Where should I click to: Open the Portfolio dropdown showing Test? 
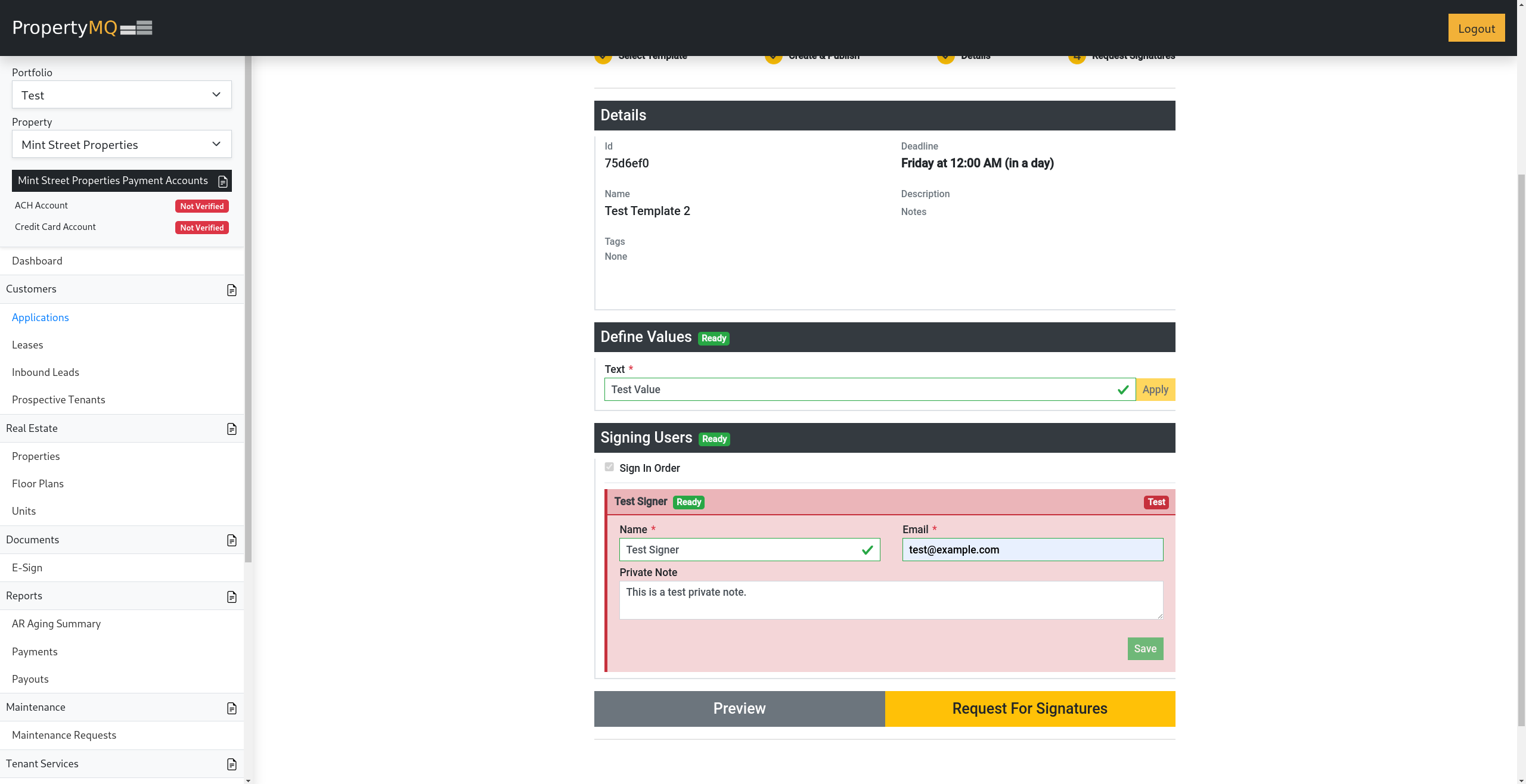[122, 95]
